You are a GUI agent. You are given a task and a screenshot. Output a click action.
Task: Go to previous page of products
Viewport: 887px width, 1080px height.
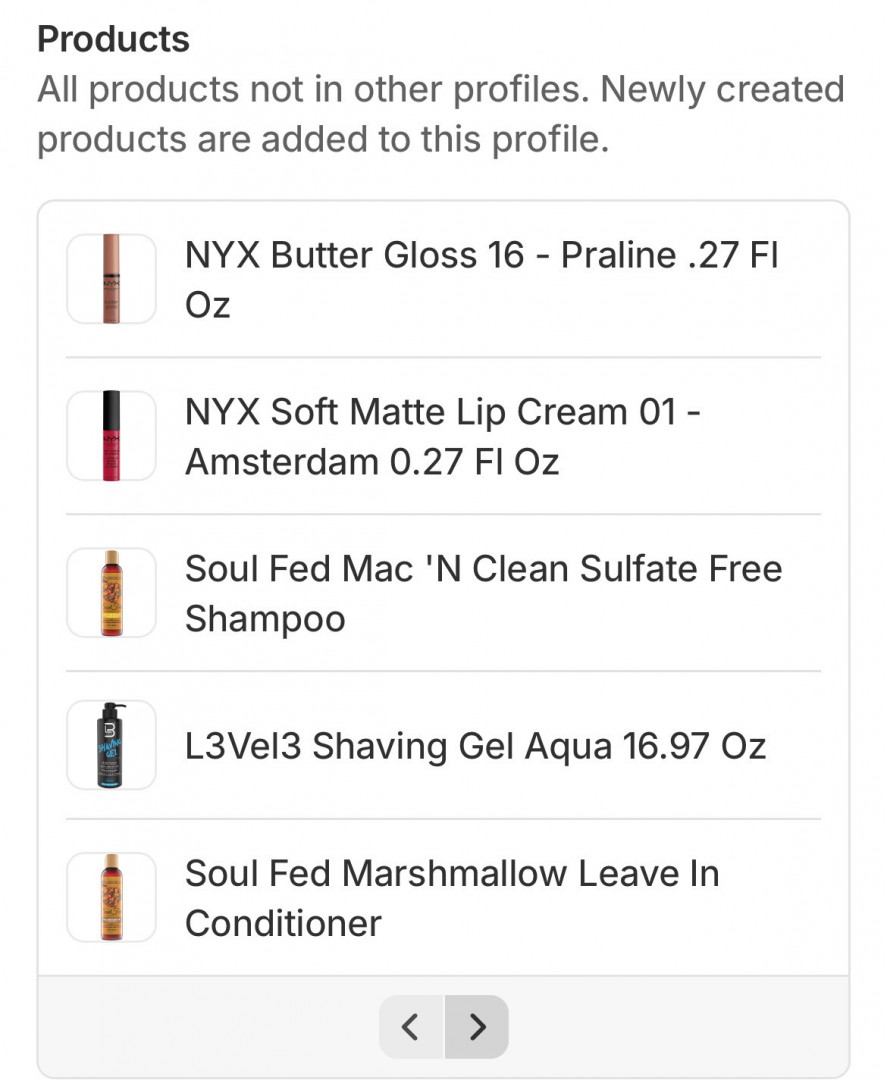[x=410, y=1026]
